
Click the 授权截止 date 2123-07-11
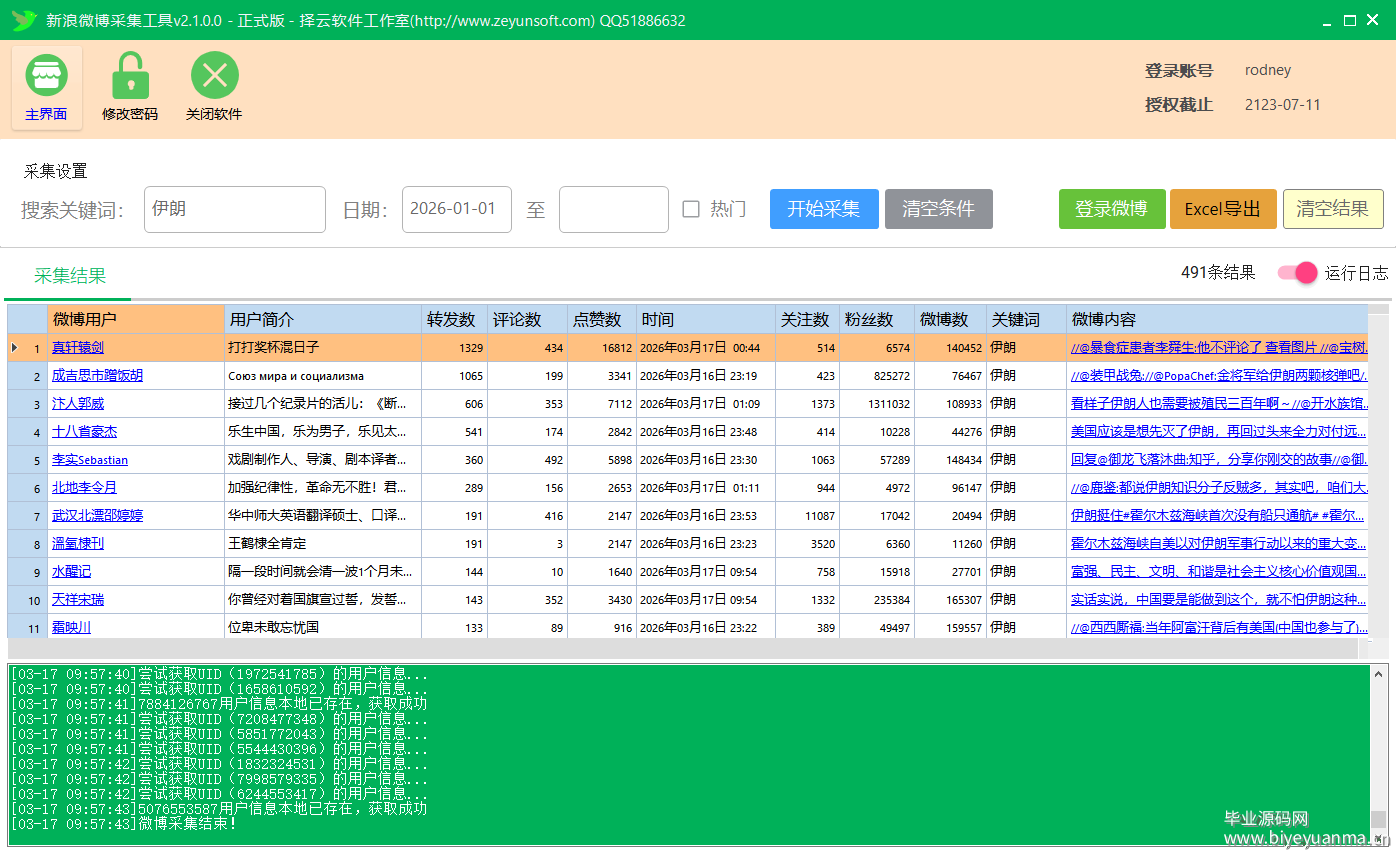click(1282, 105)
